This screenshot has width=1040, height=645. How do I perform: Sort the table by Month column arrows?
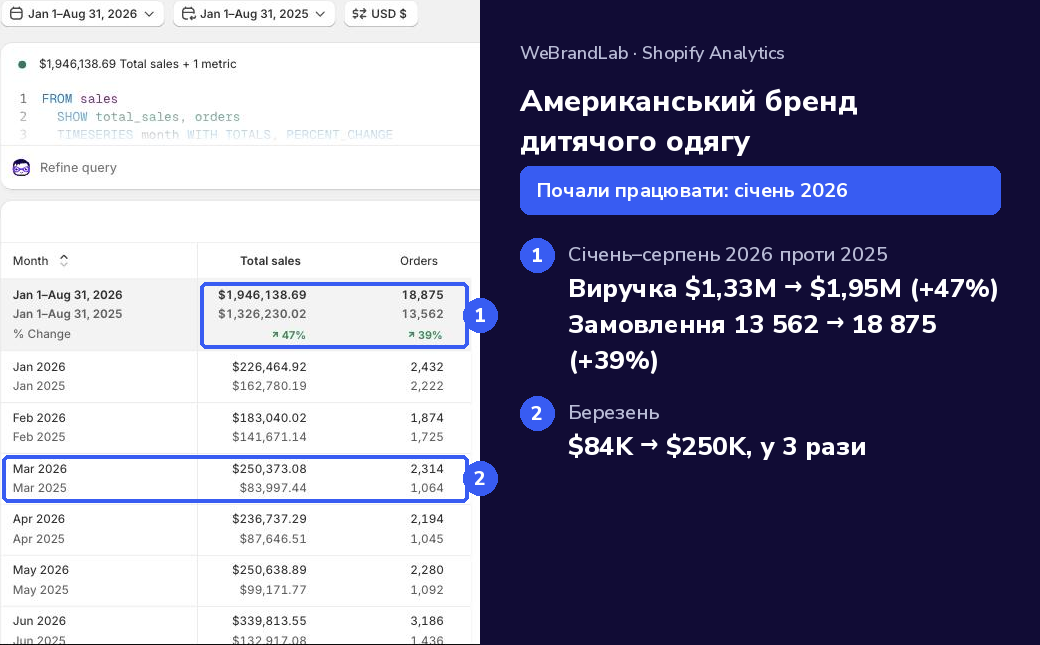click(64, 261)
